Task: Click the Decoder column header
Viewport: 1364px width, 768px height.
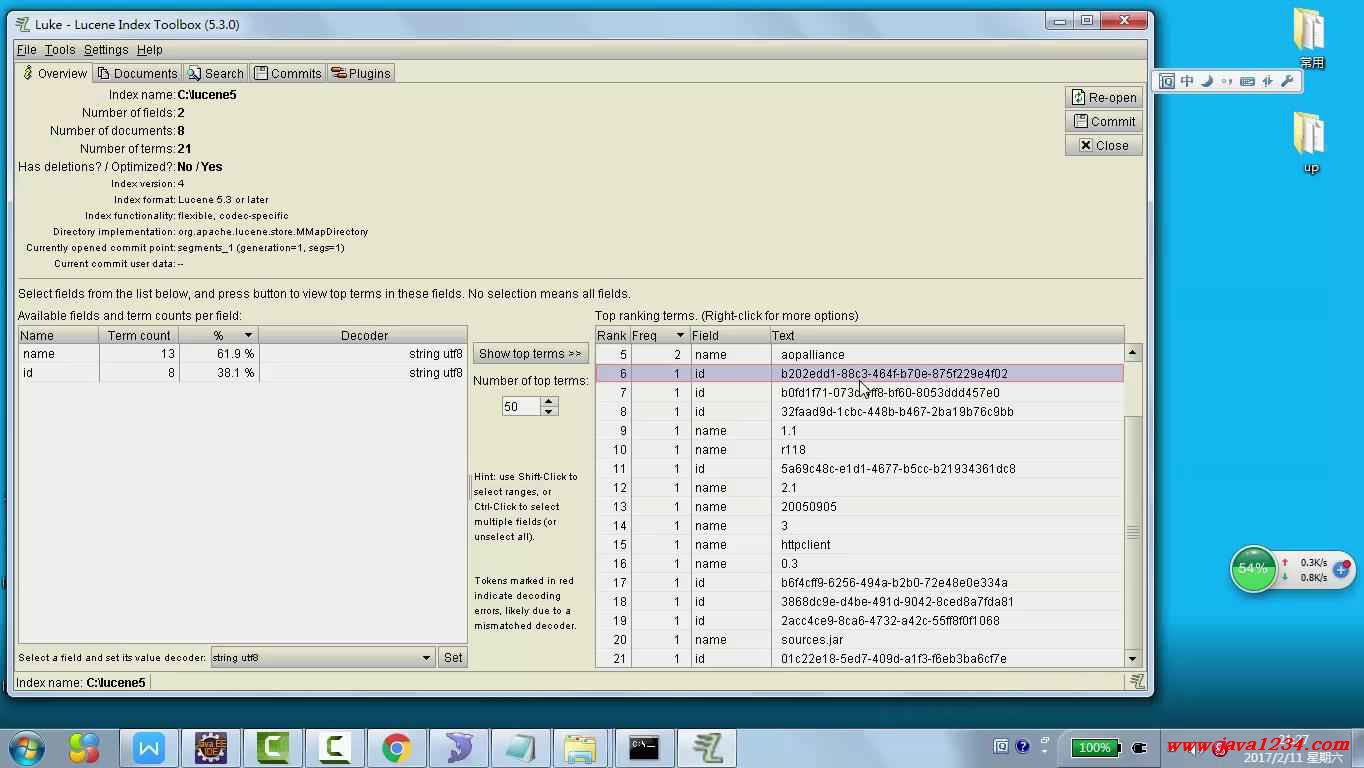Action: coord(363,335)
